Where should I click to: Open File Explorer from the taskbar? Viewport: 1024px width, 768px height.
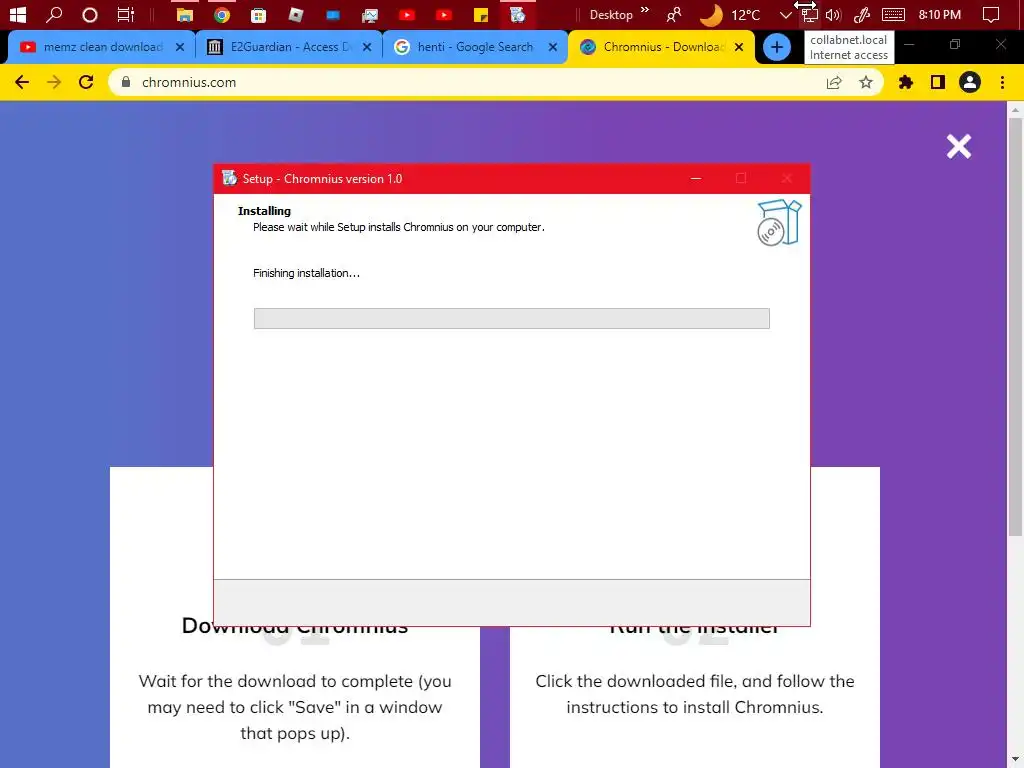coord(185,14)
